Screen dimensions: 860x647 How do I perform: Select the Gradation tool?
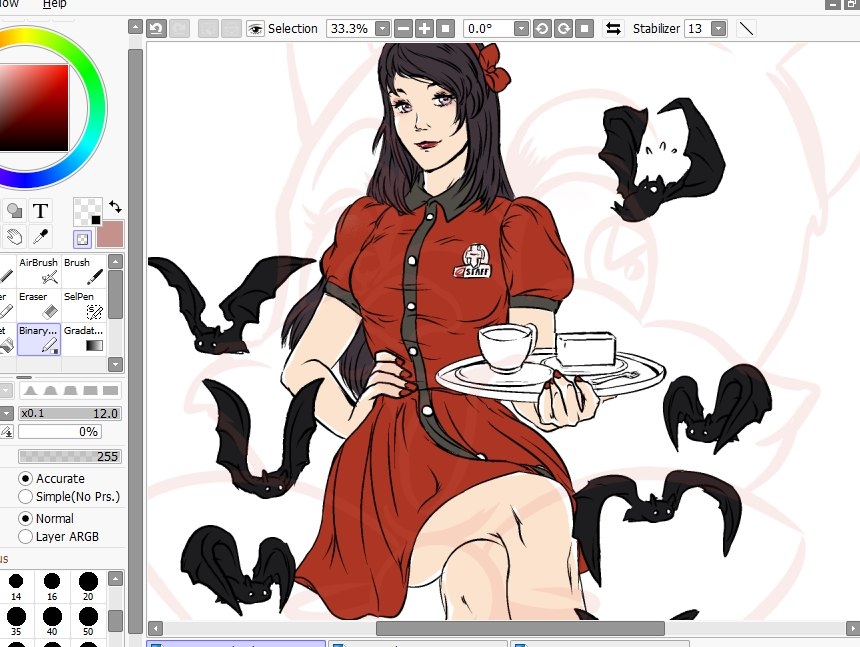point(83,338)
